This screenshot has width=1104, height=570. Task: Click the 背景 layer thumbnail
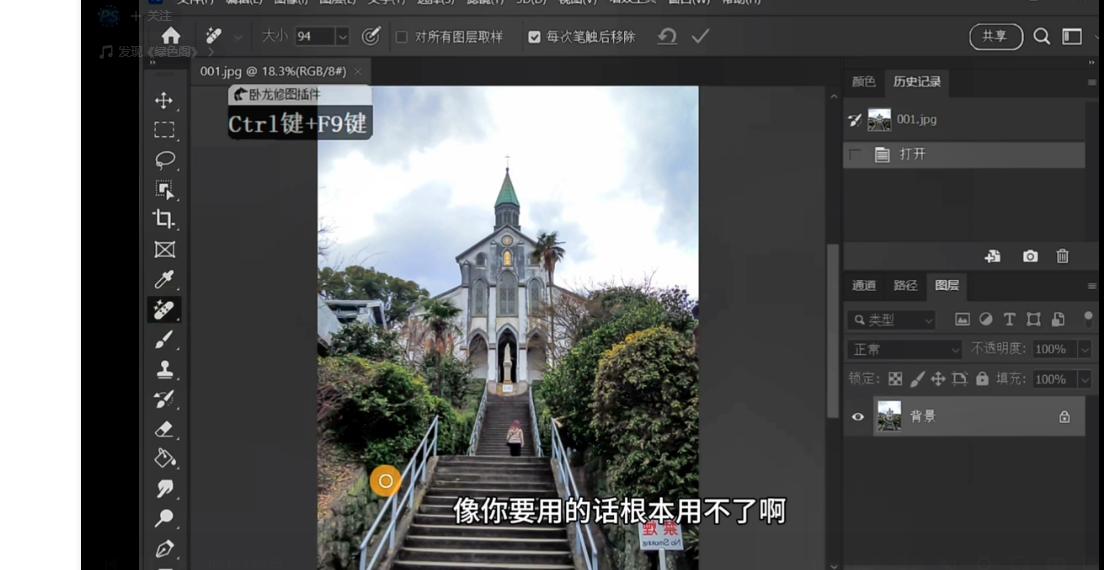click(889, 416)
